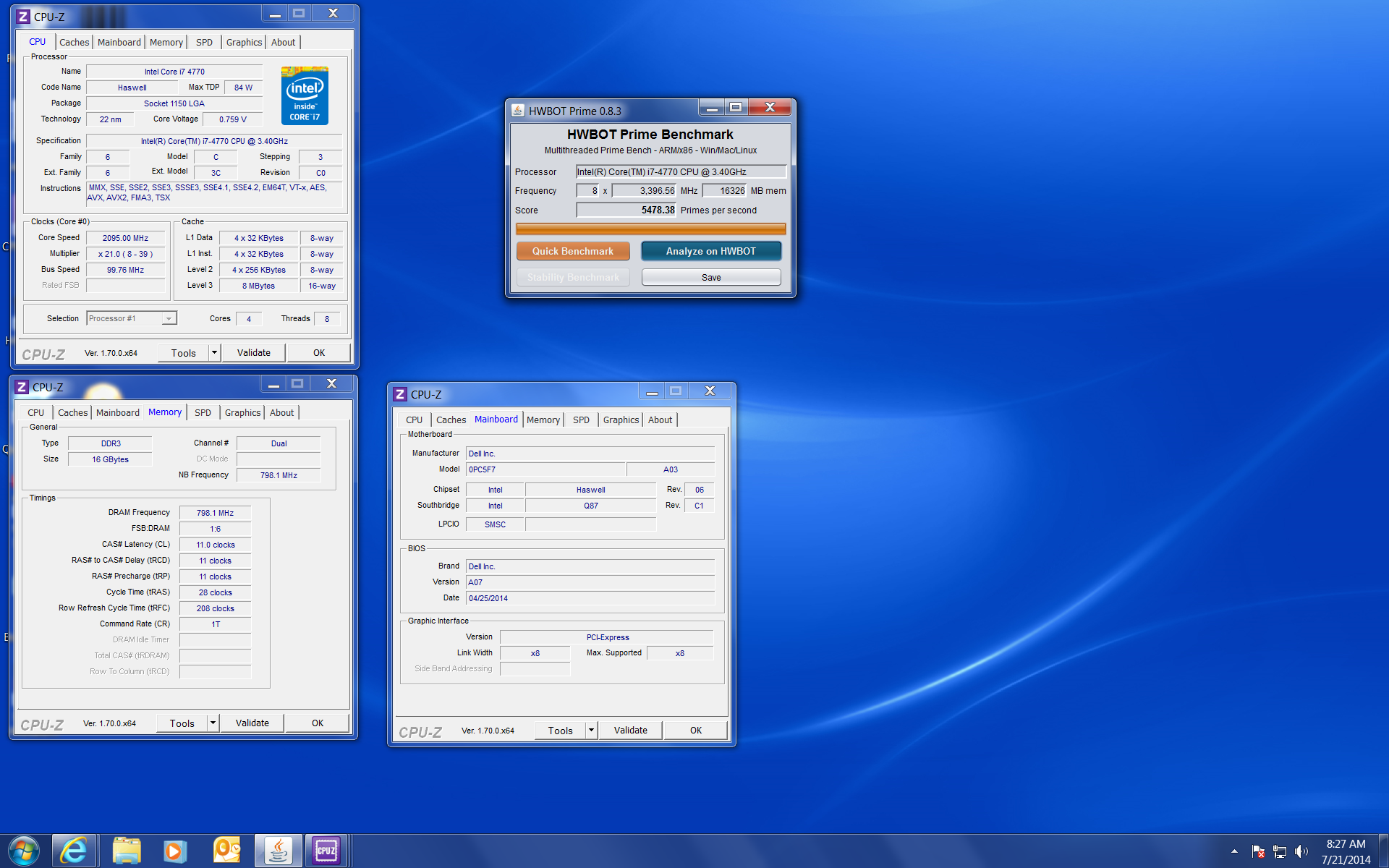Click the Intel Core i7 logo in CPU-Z
The image size is (1389, 868).
[305, 95]
